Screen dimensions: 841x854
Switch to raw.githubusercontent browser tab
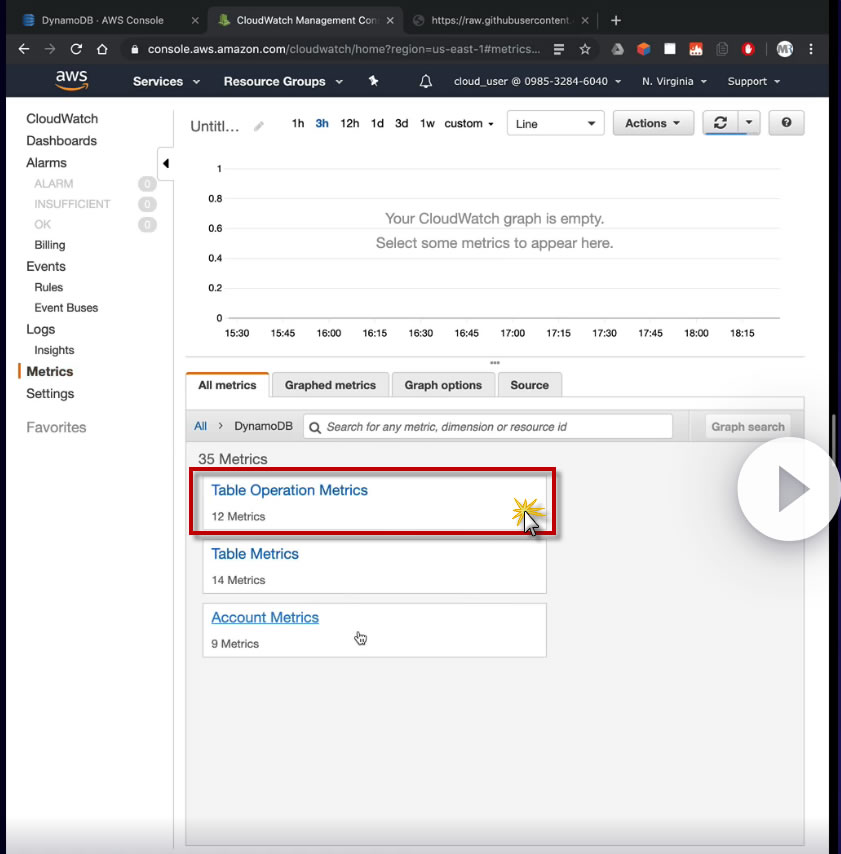pos(499,21)
